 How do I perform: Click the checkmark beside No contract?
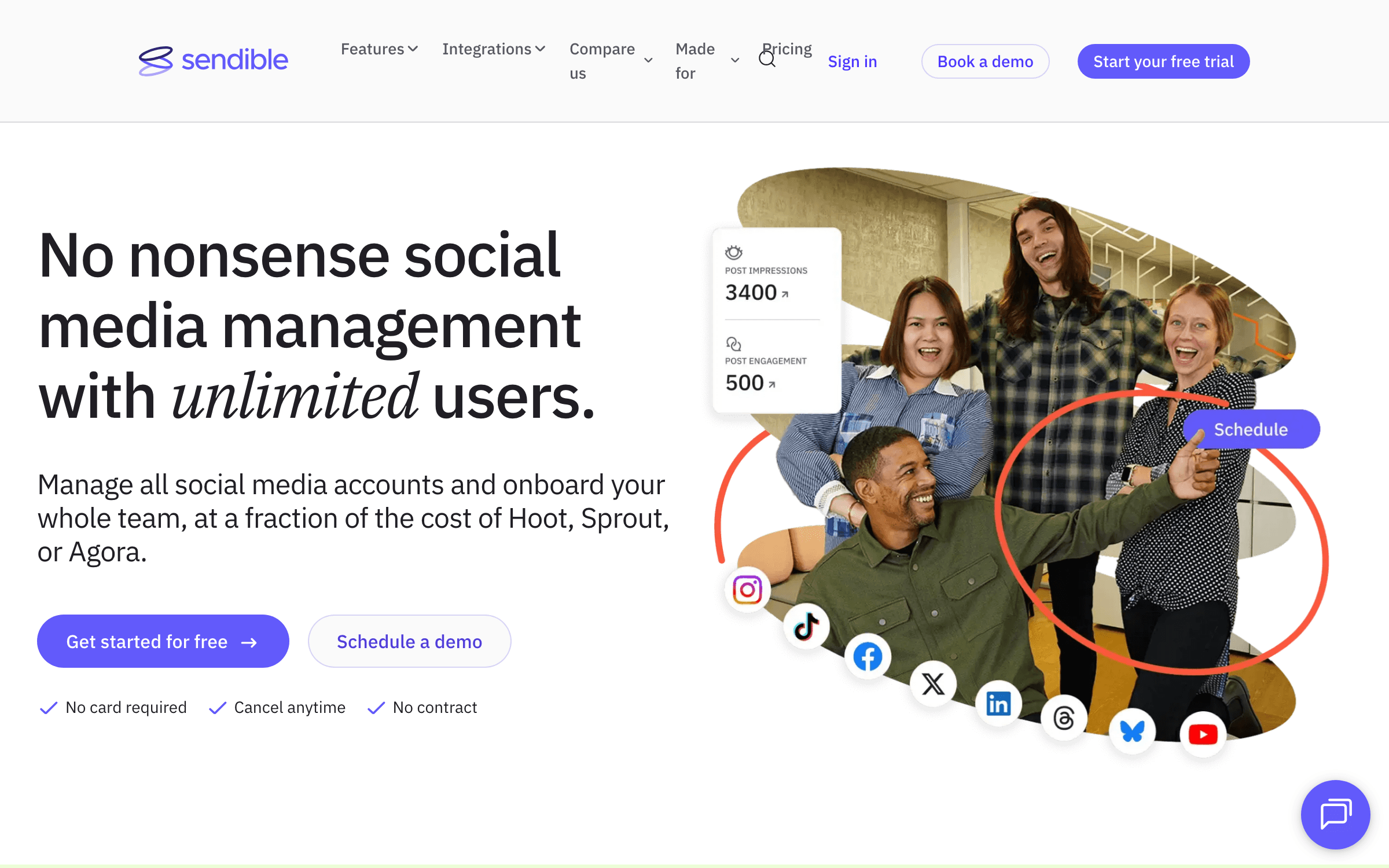(x=376, y=708)
